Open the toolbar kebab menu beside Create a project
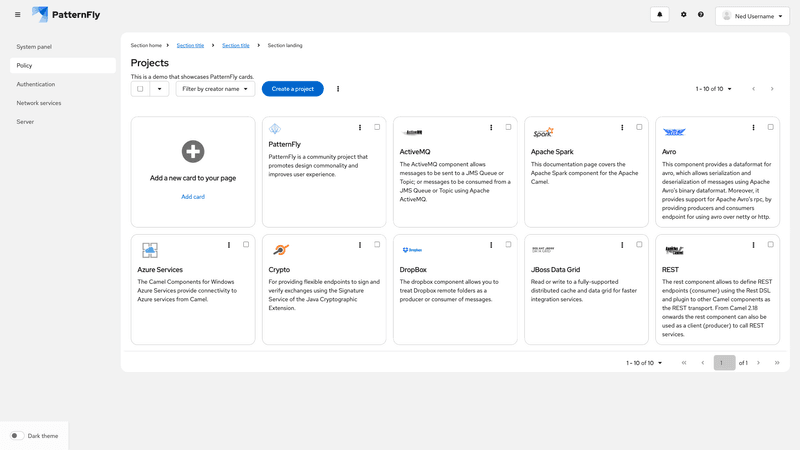 tap(338, 89)
